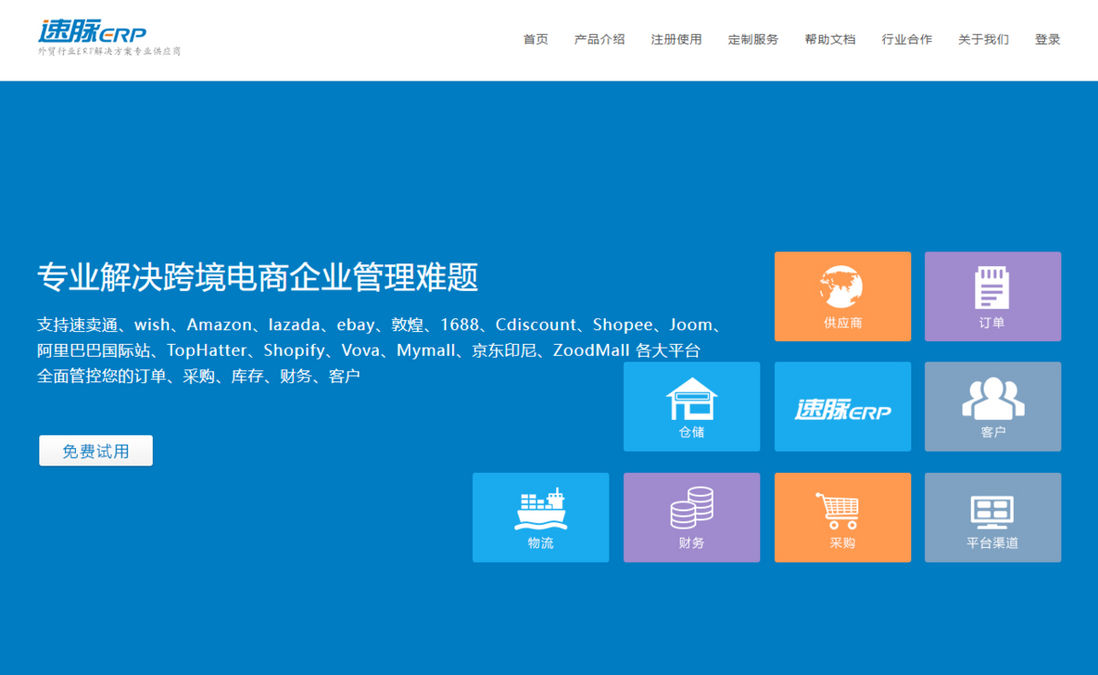Image resolution: width=1098 pixels, height=675 pixels.
Task: Open 产品介绍 menu item
Action: coord(599,39)
